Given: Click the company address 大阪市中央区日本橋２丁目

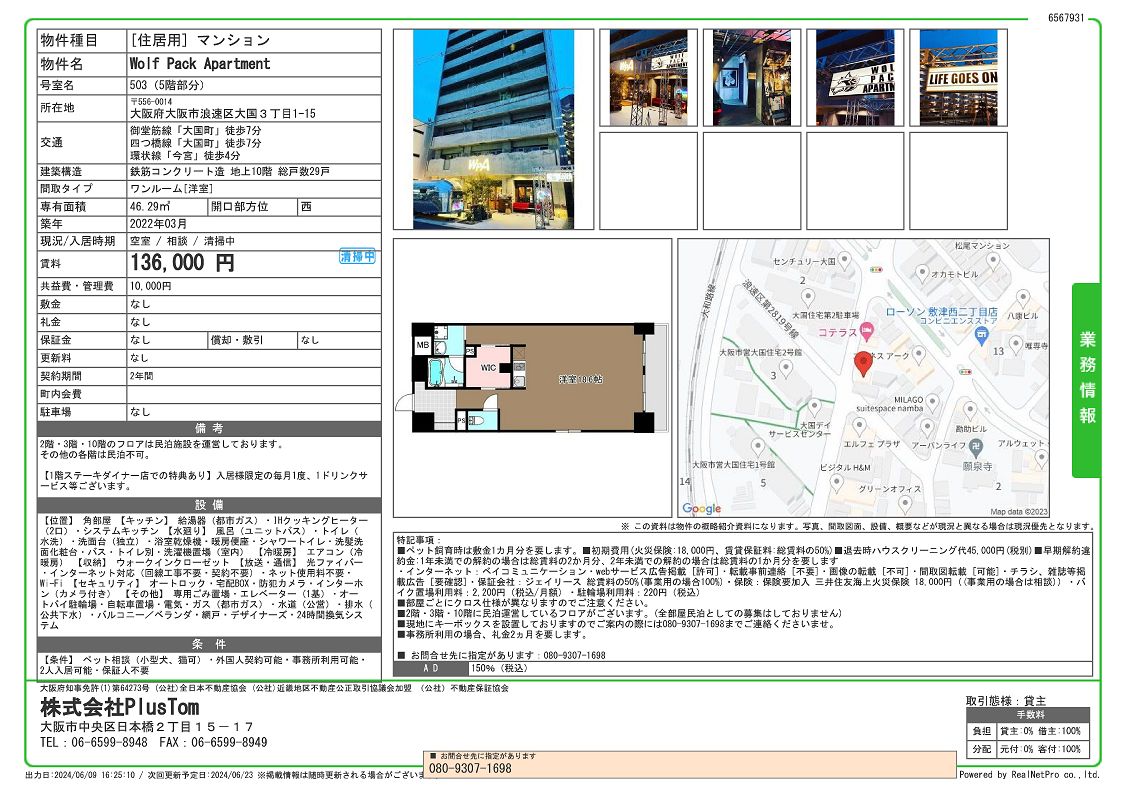Looking at the screenshot, I should click(x=147, y=727).
